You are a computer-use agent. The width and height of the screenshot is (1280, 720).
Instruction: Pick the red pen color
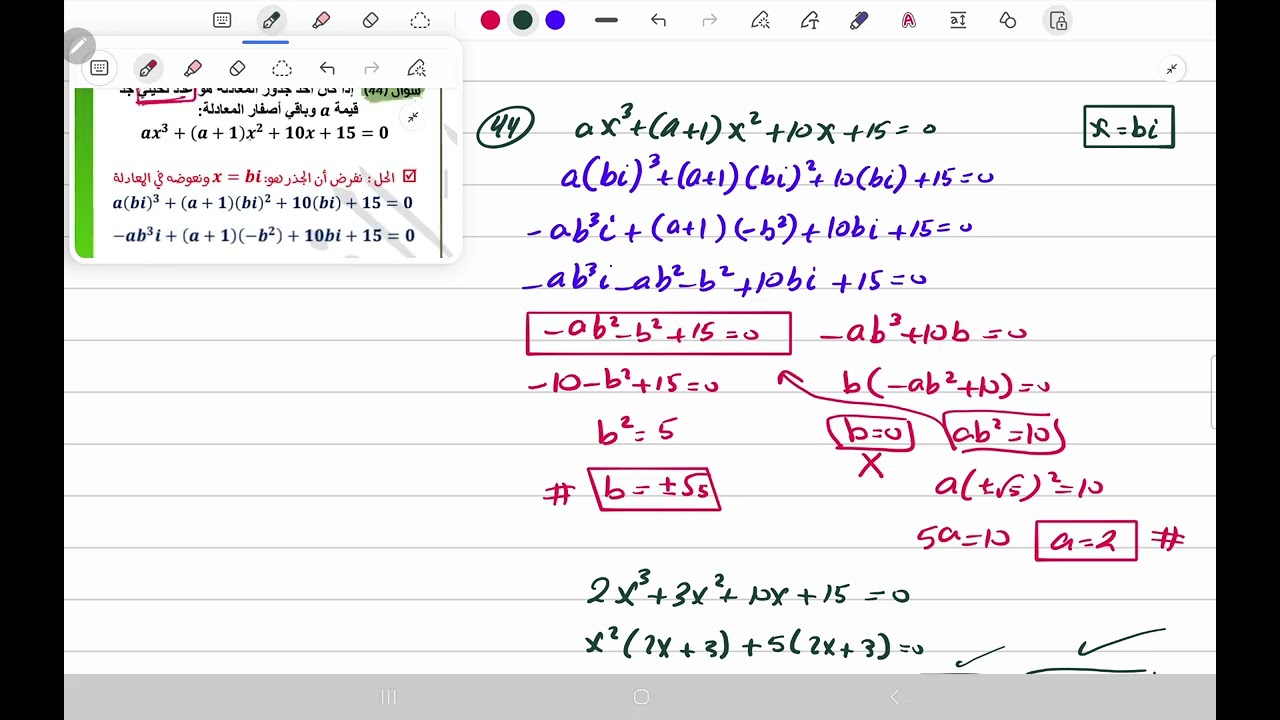490,20
